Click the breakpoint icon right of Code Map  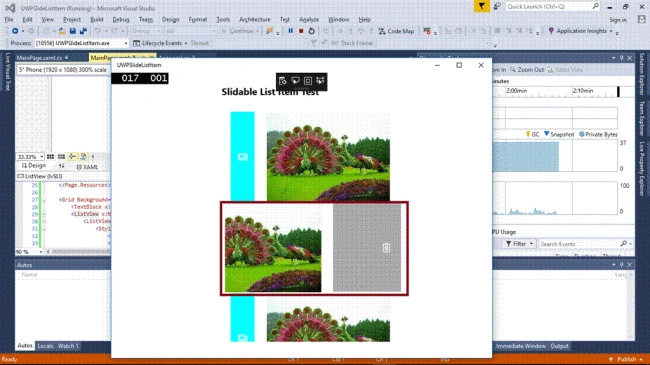click(x=427, y=31)
